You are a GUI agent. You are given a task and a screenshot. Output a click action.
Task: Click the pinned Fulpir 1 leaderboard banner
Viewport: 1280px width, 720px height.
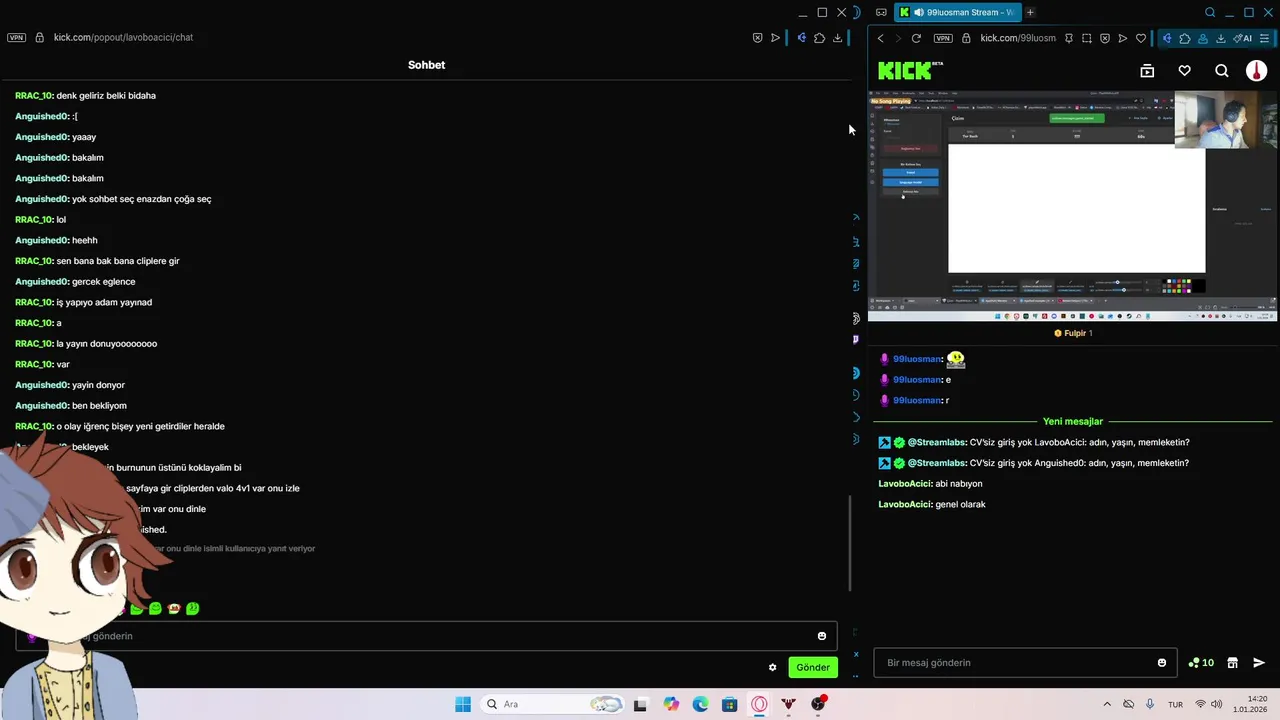click(x=1073, y=333)
